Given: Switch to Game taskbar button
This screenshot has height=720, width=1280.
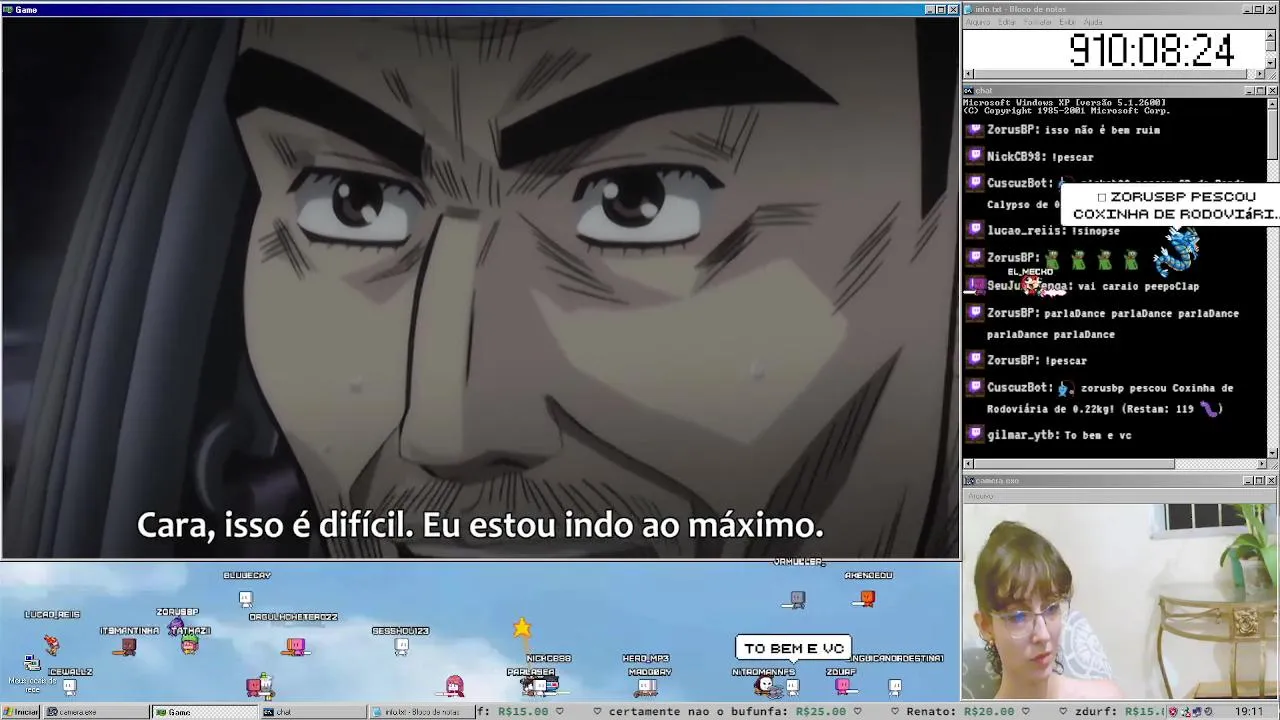Looking at the screenshot, I should [203, 712].
